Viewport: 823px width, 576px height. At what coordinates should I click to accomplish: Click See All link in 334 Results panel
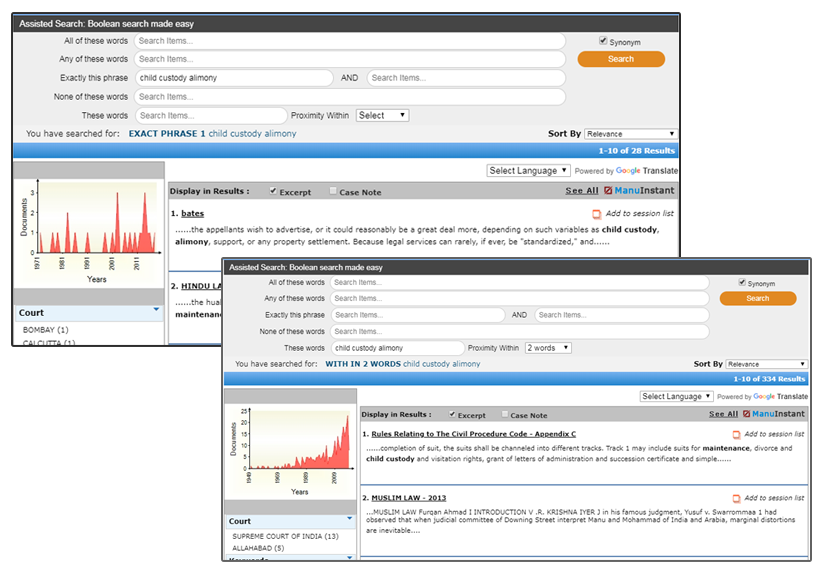point(723,414)
